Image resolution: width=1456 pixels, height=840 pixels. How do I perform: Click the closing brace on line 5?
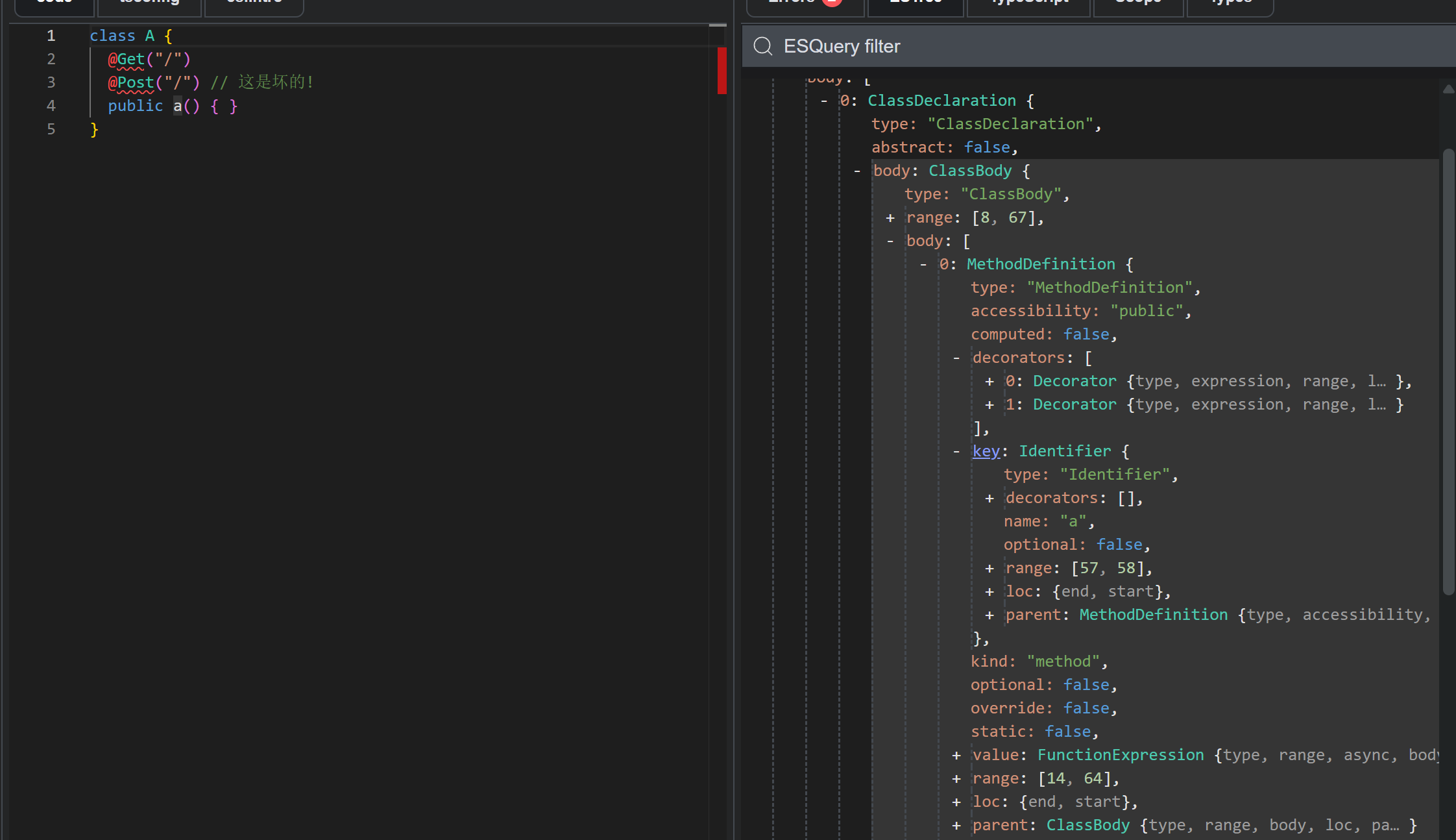[x=94, y=129]
